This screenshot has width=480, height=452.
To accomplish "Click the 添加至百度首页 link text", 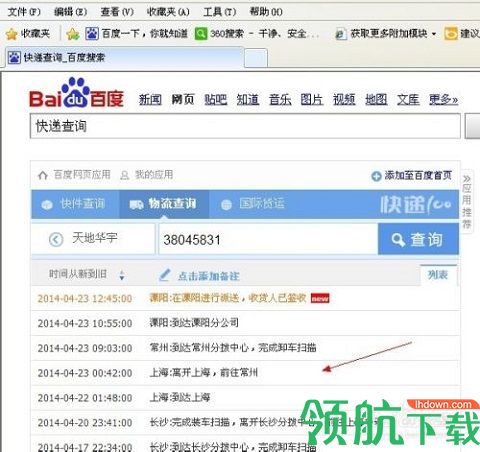I will coord(418,175).
